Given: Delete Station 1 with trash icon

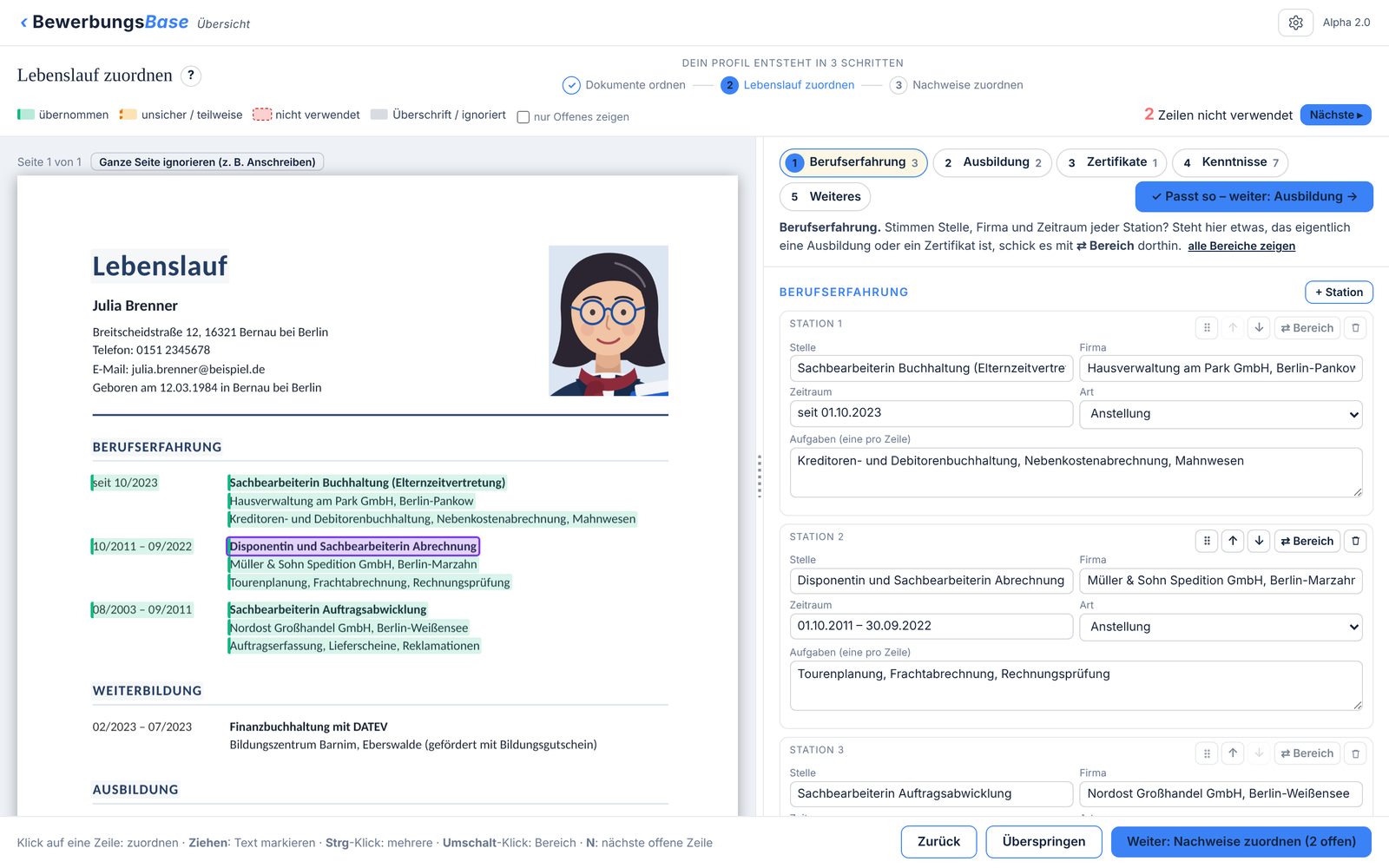Looking at the screenshot, I should (1355, 328).
